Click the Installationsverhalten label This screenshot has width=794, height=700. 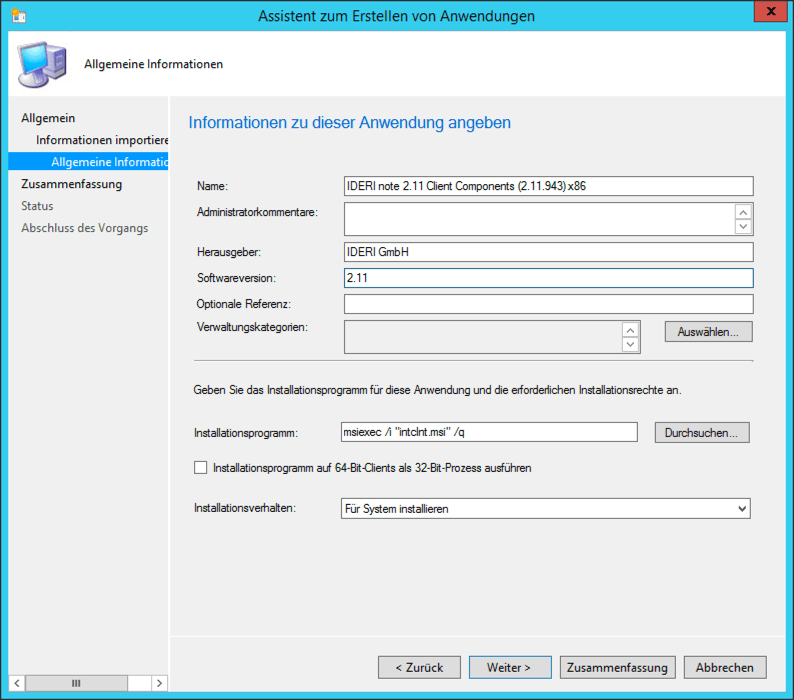245,508
